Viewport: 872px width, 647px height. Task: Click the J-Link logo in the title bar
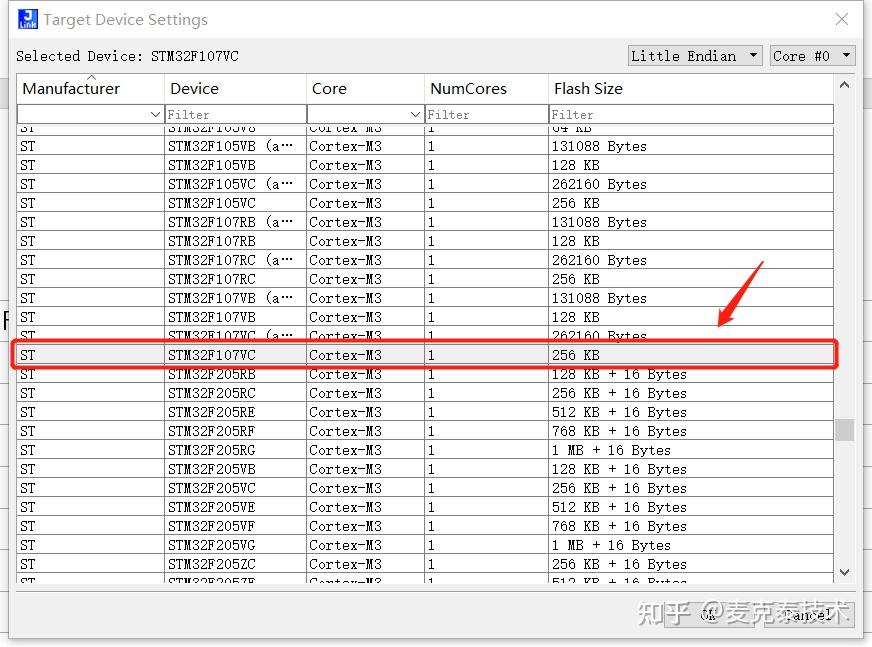(26, 18)
